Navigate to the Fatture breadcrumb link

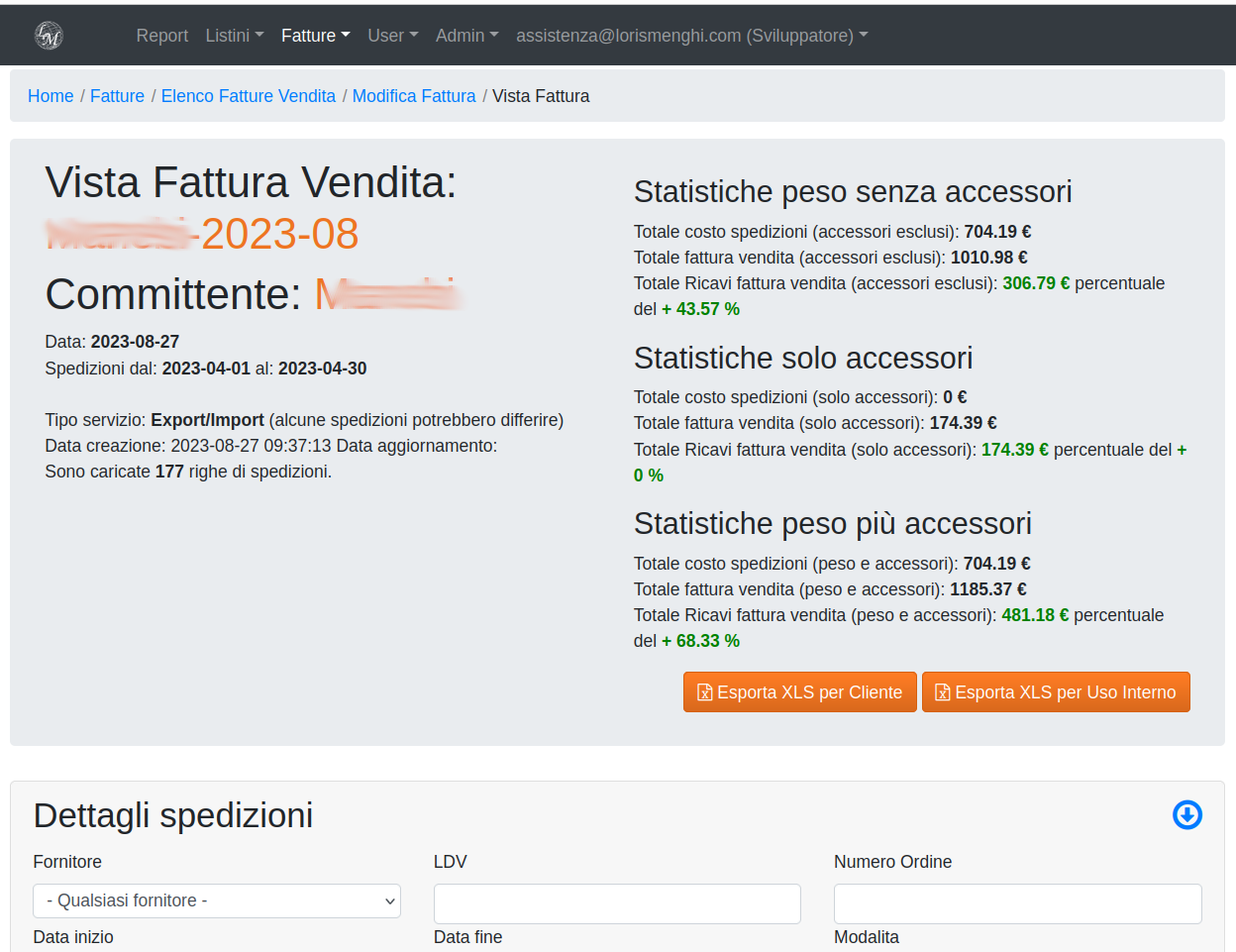[x=117, y=96]
